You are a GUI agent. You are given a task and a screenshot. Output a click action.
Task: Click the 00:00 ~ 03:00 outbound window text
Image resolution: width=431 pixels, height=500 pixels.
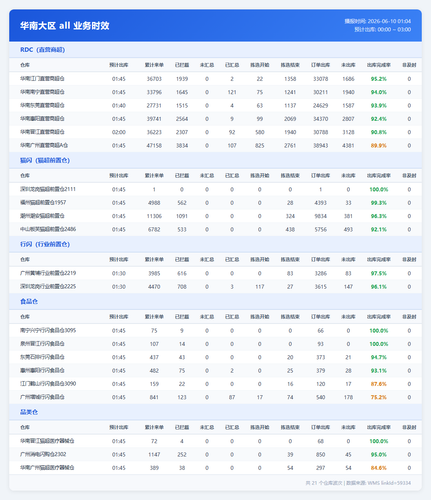pos(394,30)
